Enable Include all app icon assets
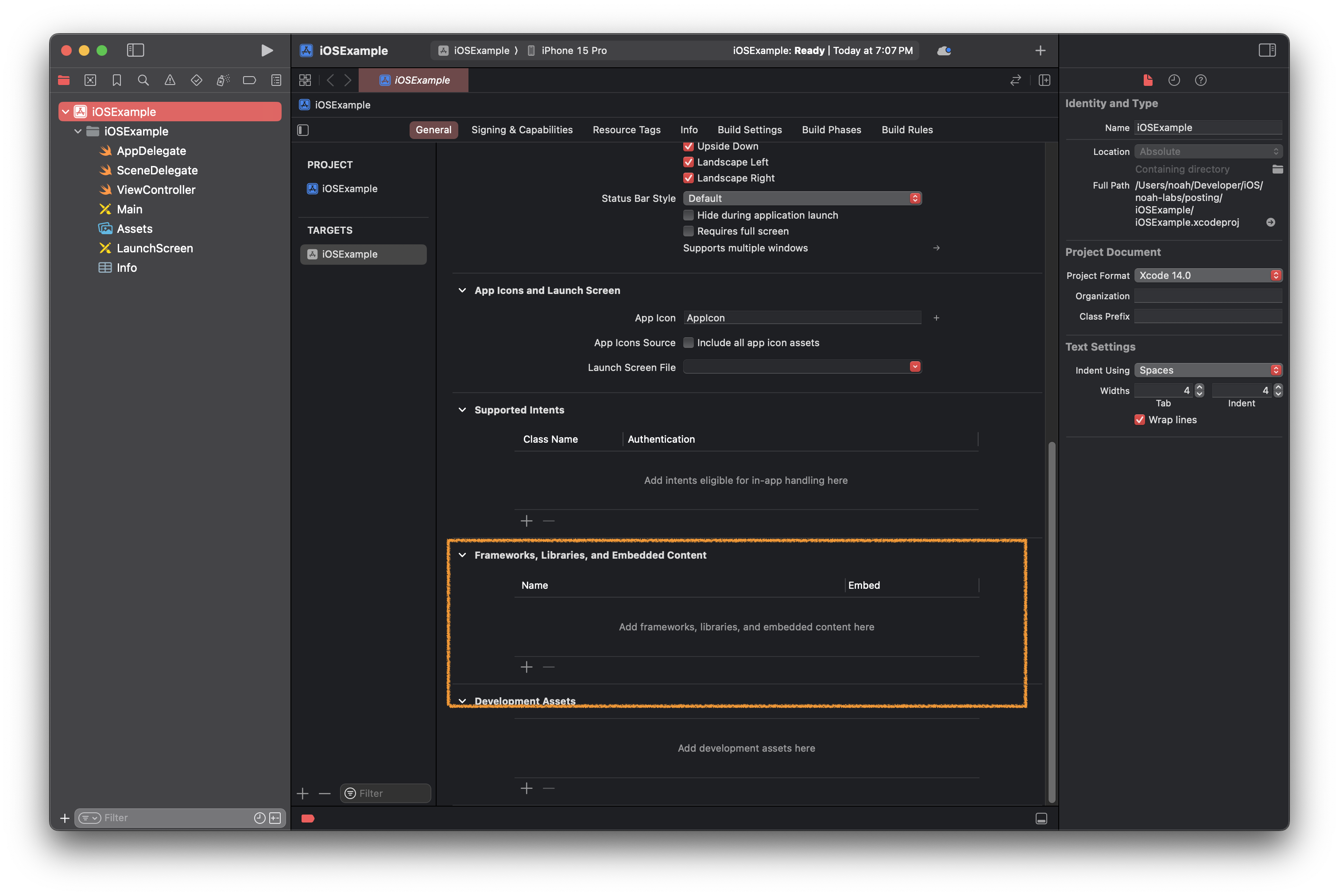Viewport: 1339px width, 896px height. click(689, 343)
